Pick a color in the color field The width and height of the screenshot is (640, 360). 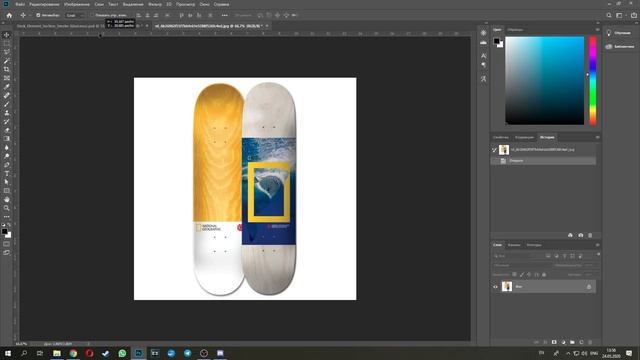point(544,80)
